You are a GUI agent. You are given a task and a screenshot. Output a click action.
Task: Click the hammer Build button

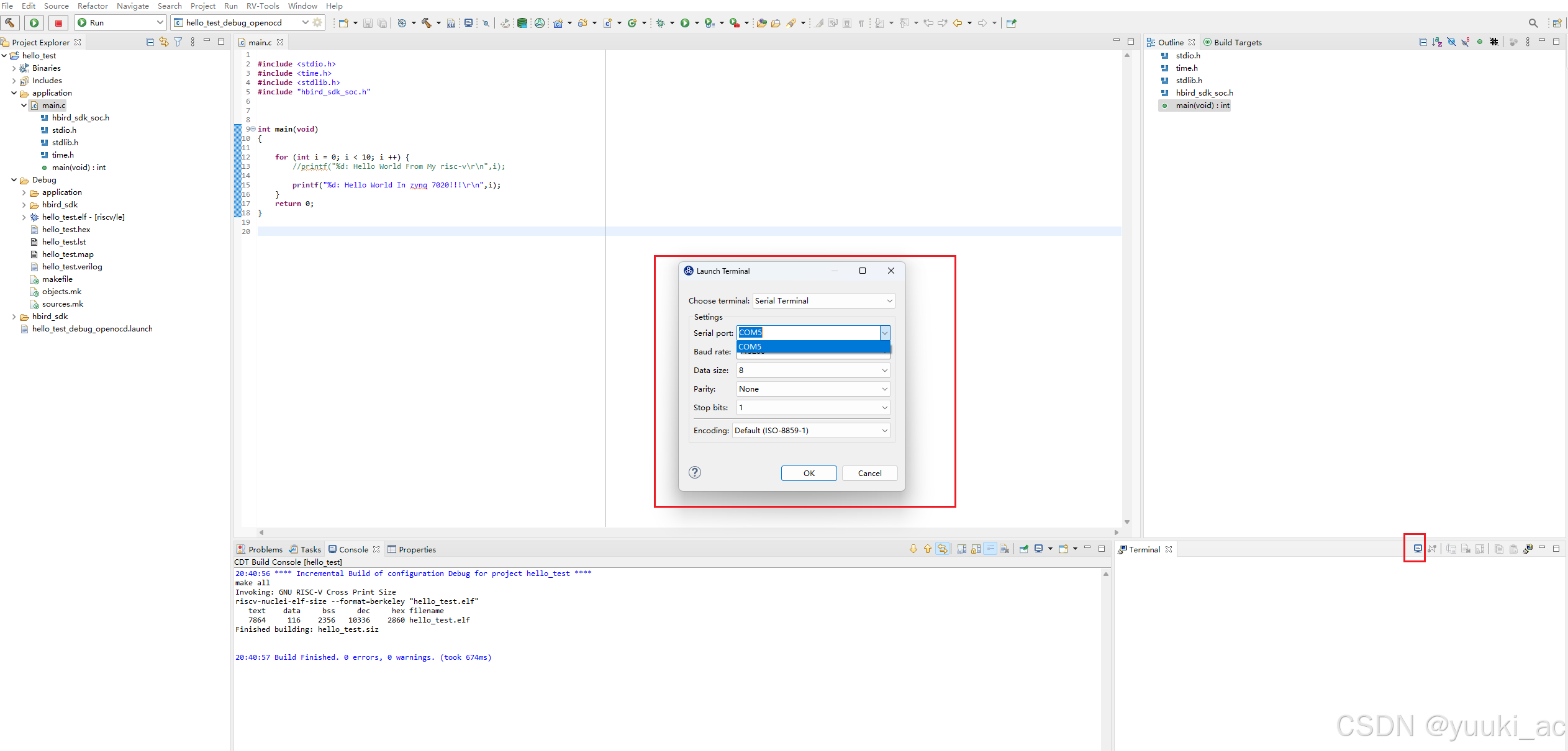click(10, 23)
